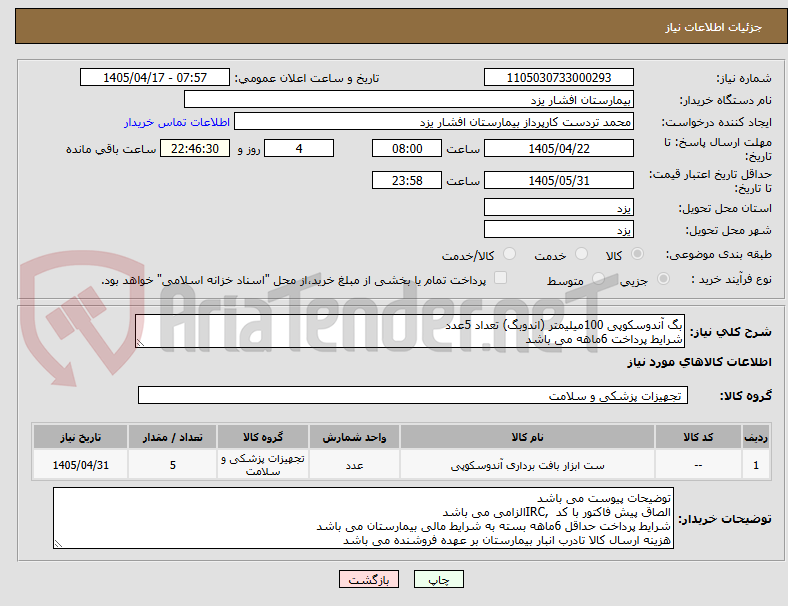Toggle the اسناد خزانه اسلامی payment checkbox

[501, 278]
